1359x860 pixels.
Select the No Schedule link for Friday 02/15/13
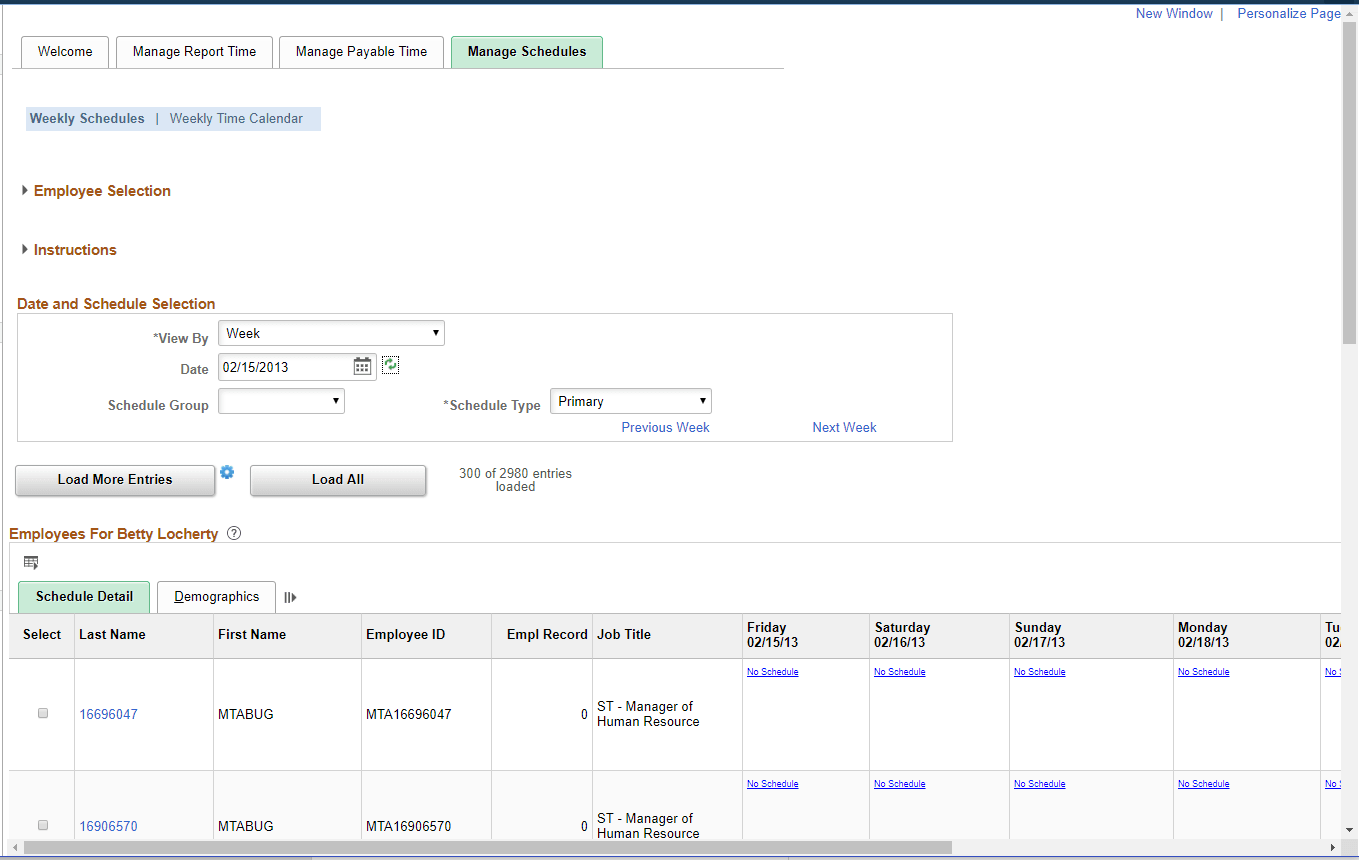click(x=772, y=671)
